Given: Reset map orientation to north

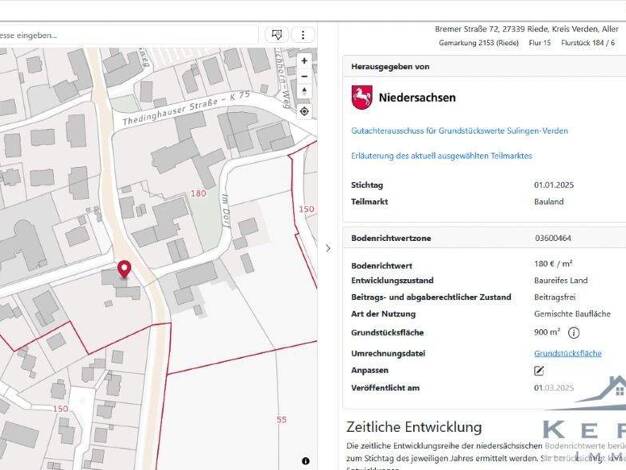Looking at the screenshot, I should tap(304, 93).
